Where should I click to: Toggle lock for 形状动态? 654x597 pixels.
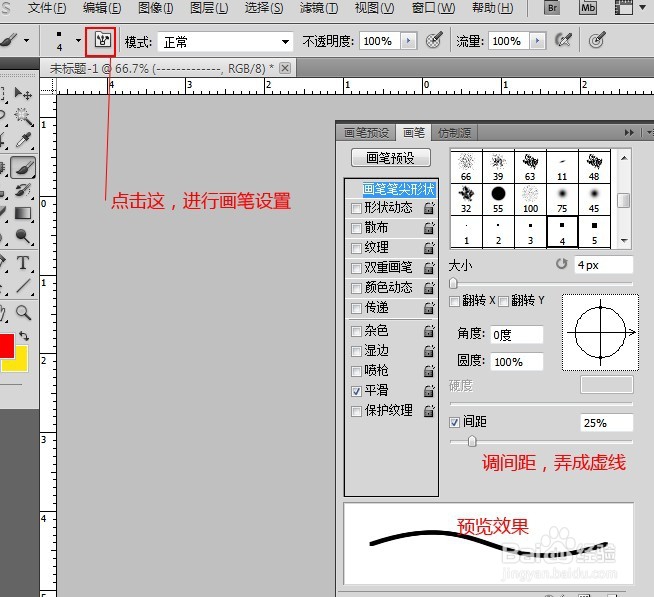(x=429, y=208)
